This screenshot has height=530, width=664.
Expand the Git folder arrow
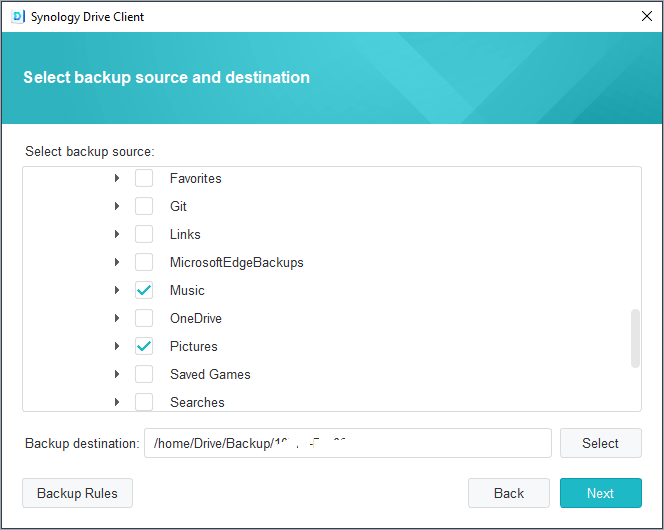coord(117,206)
